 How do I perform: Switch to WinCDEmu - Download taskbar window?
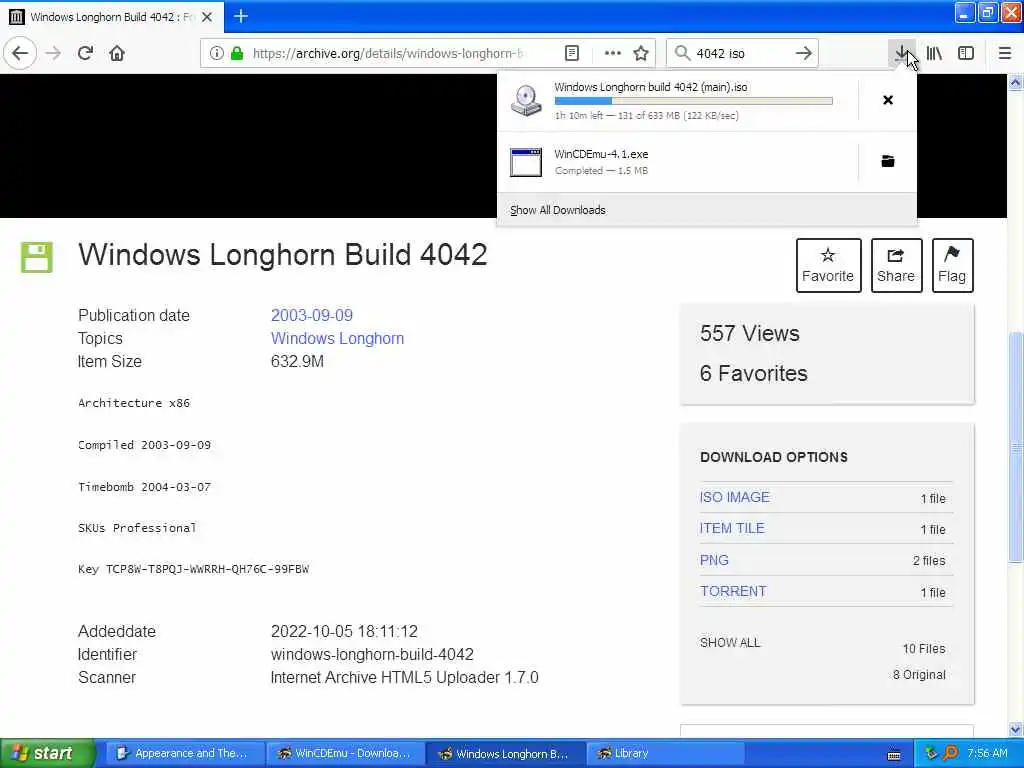(344, 754)
